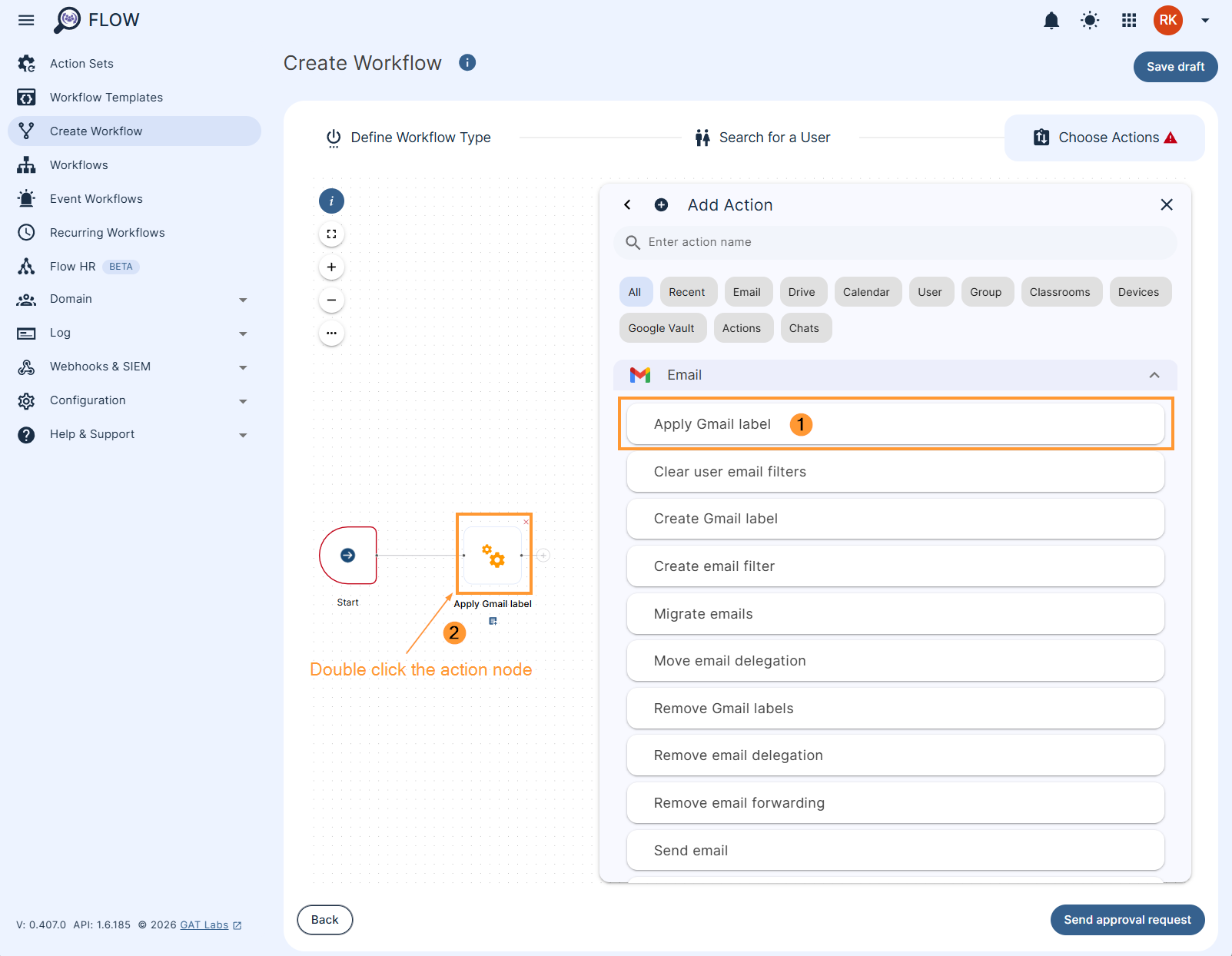Open the GAT Labs link in the footer
The width and height of the screenshot is (1232, 956).
(203, 924)
